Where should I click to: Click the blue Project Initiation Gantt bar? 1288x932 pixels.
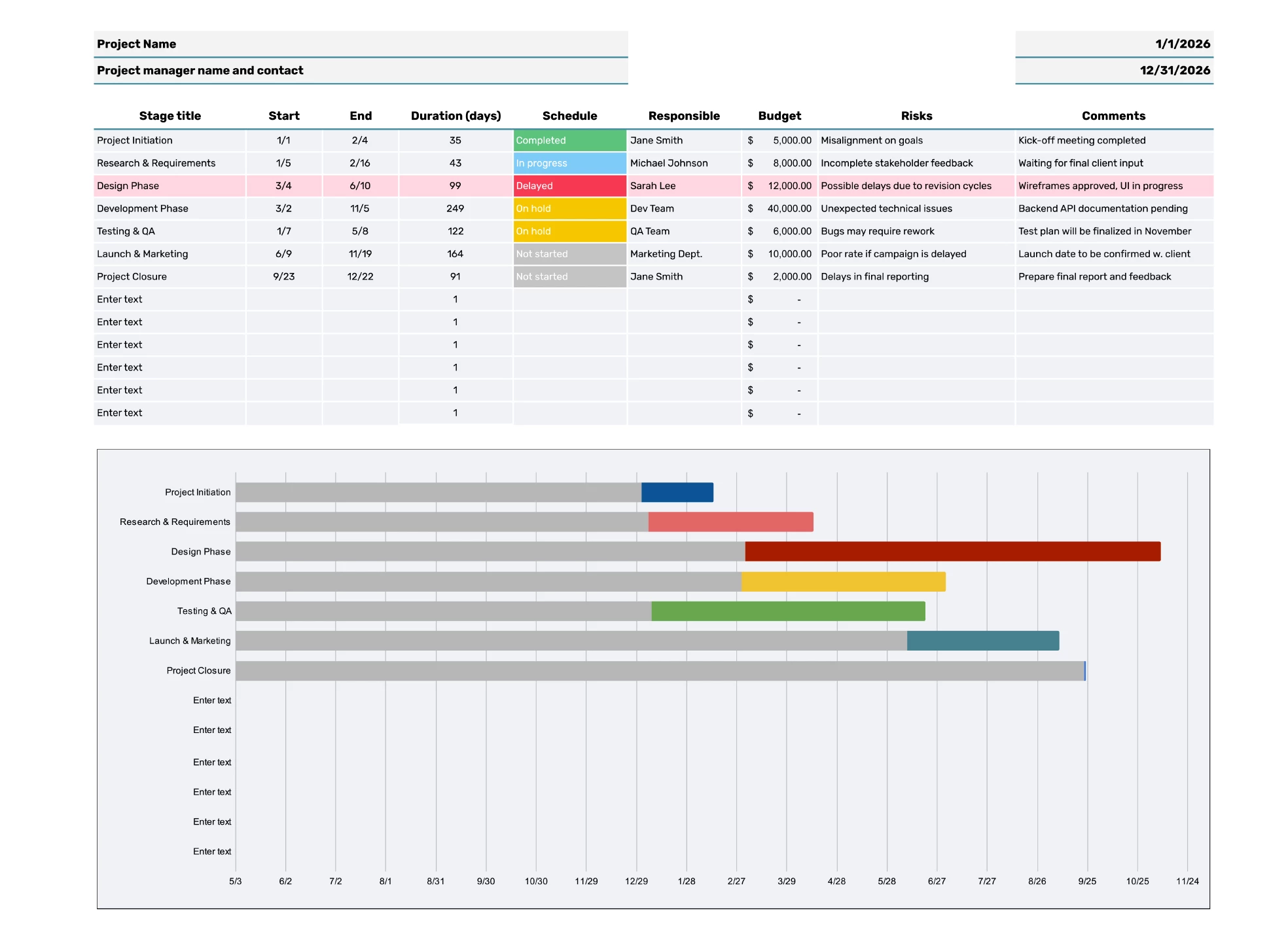(677, 492)
